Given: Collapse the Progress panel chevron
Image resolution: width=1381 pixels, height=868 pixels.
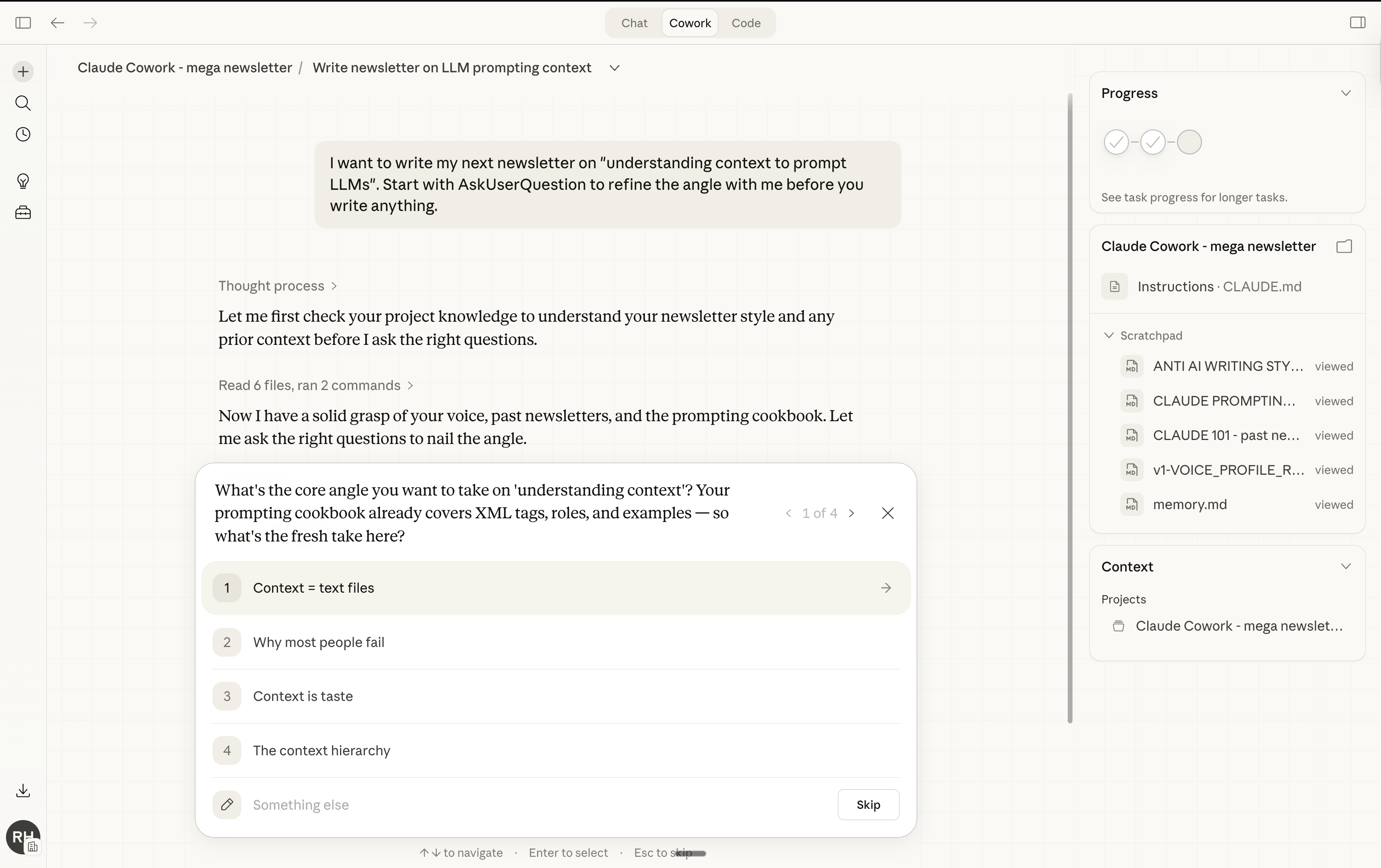Looking at the screenshot, I should click(x=1345, y=94).
